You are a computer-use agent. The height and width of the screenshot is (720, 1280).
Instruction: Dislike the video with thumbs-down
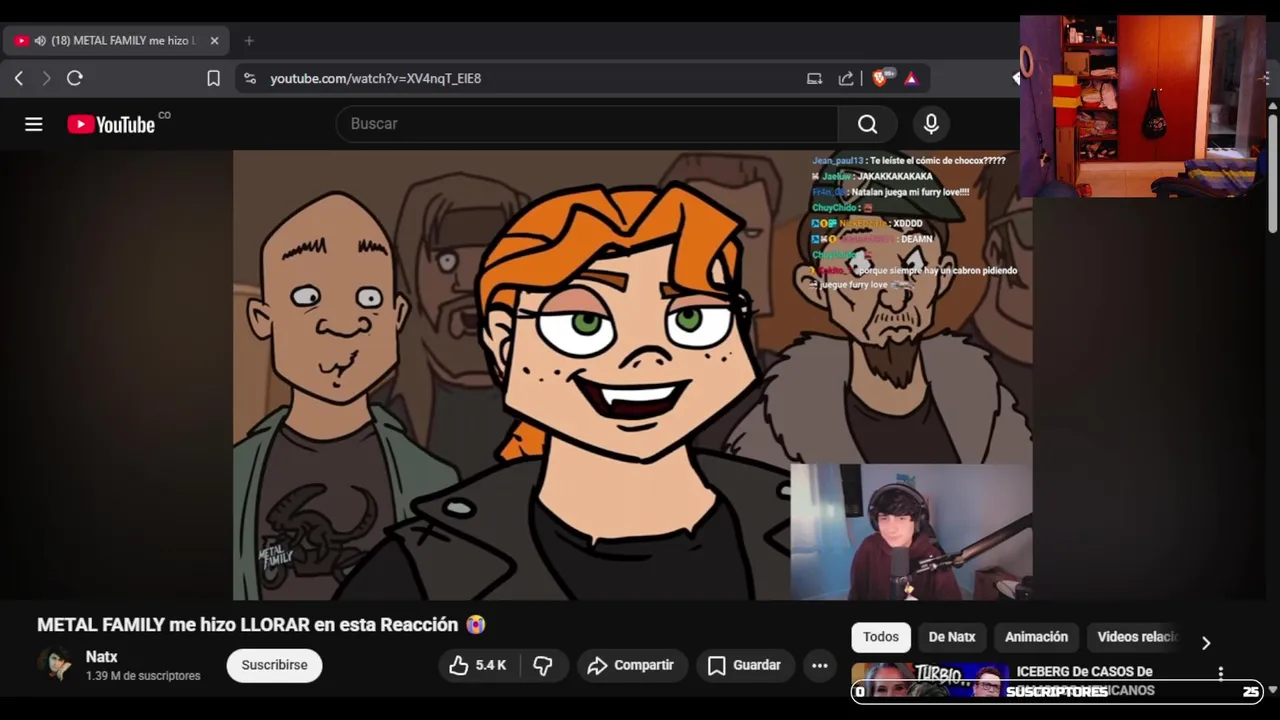coord(543,665)
